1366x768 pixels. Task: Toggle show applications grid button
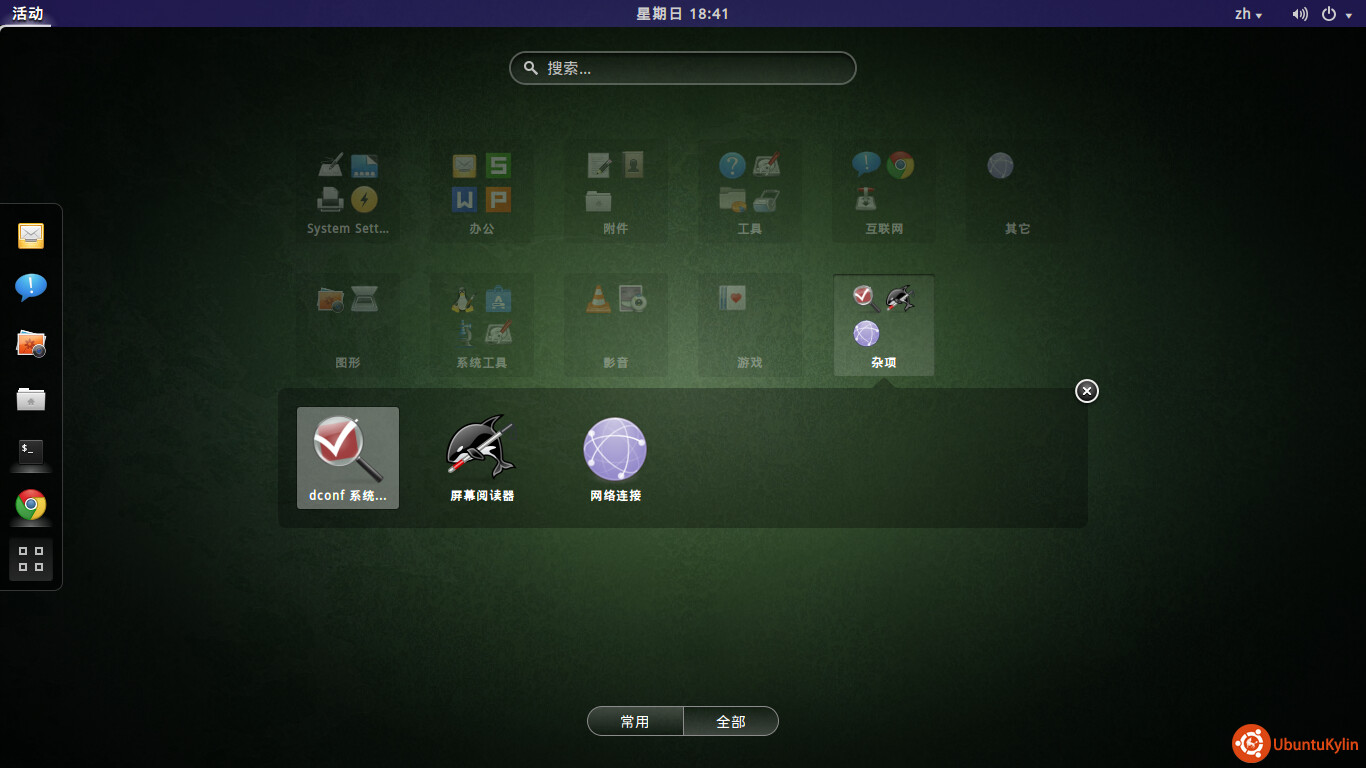coord(31,559)
